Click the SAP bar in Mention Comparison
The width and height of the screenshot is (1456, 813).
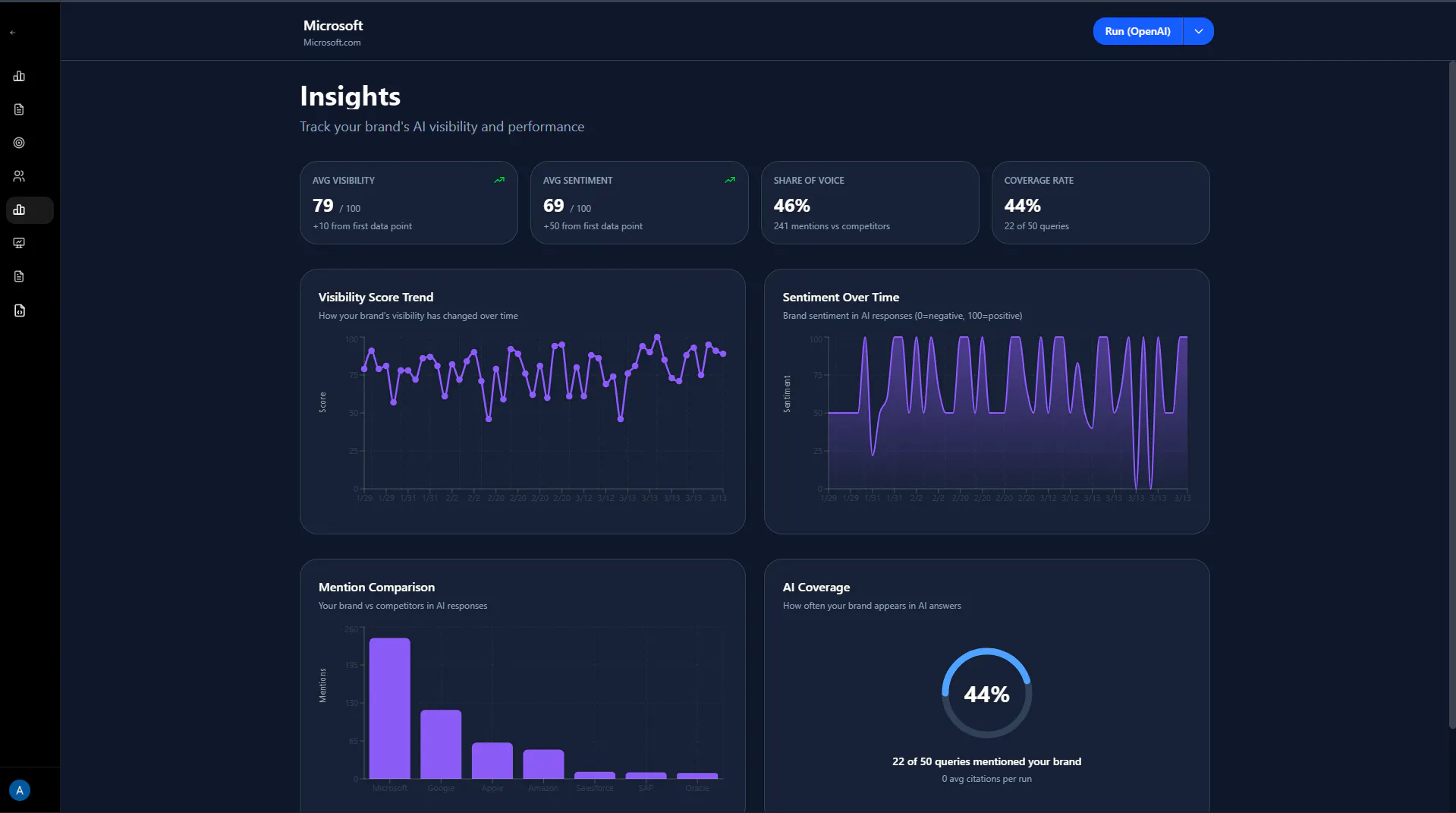point(646,776)
